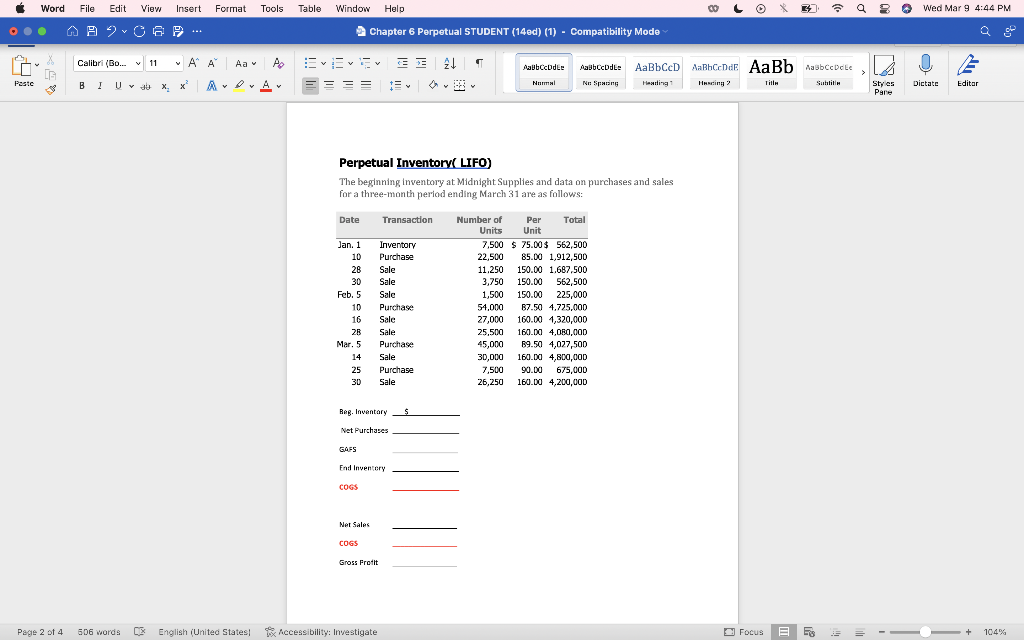Increase paragraph indent
The image size is (1024, 640).
(421, 63)
